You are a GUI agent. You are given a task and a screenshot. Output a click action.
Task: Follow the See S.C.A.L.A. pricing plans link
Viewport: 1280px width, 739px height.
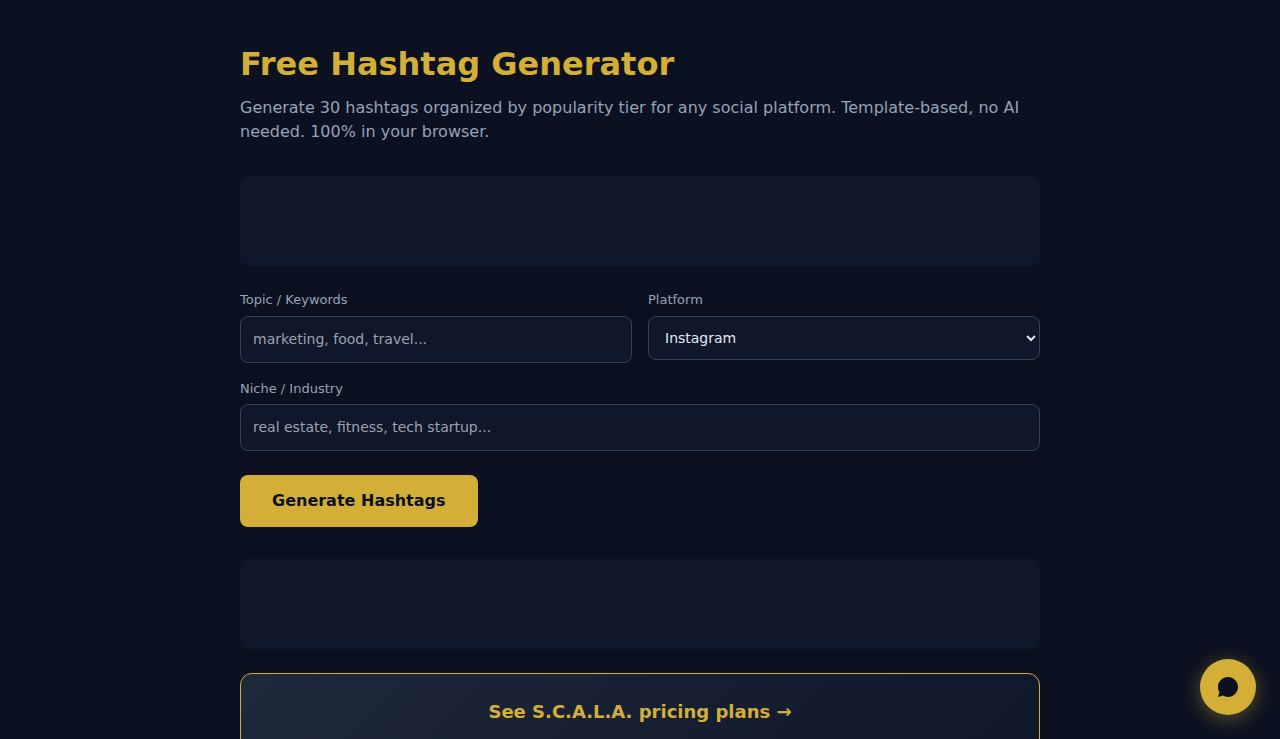pos(640,712)
